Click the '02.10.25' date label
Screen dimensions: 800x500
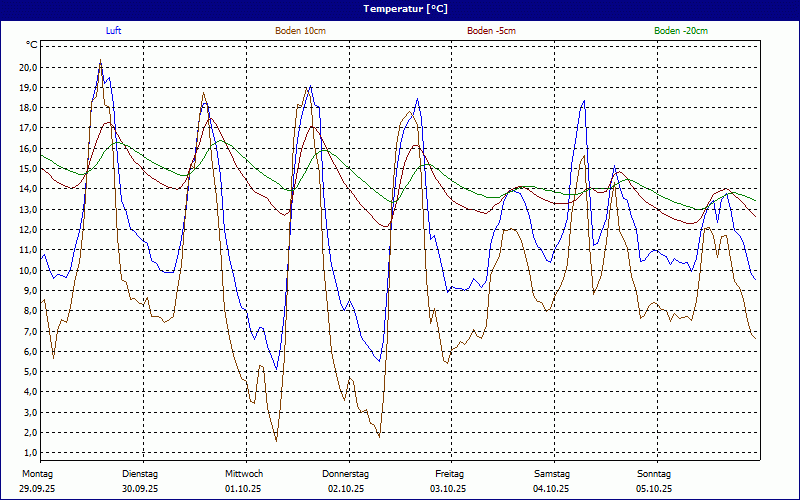click(346, 489)
